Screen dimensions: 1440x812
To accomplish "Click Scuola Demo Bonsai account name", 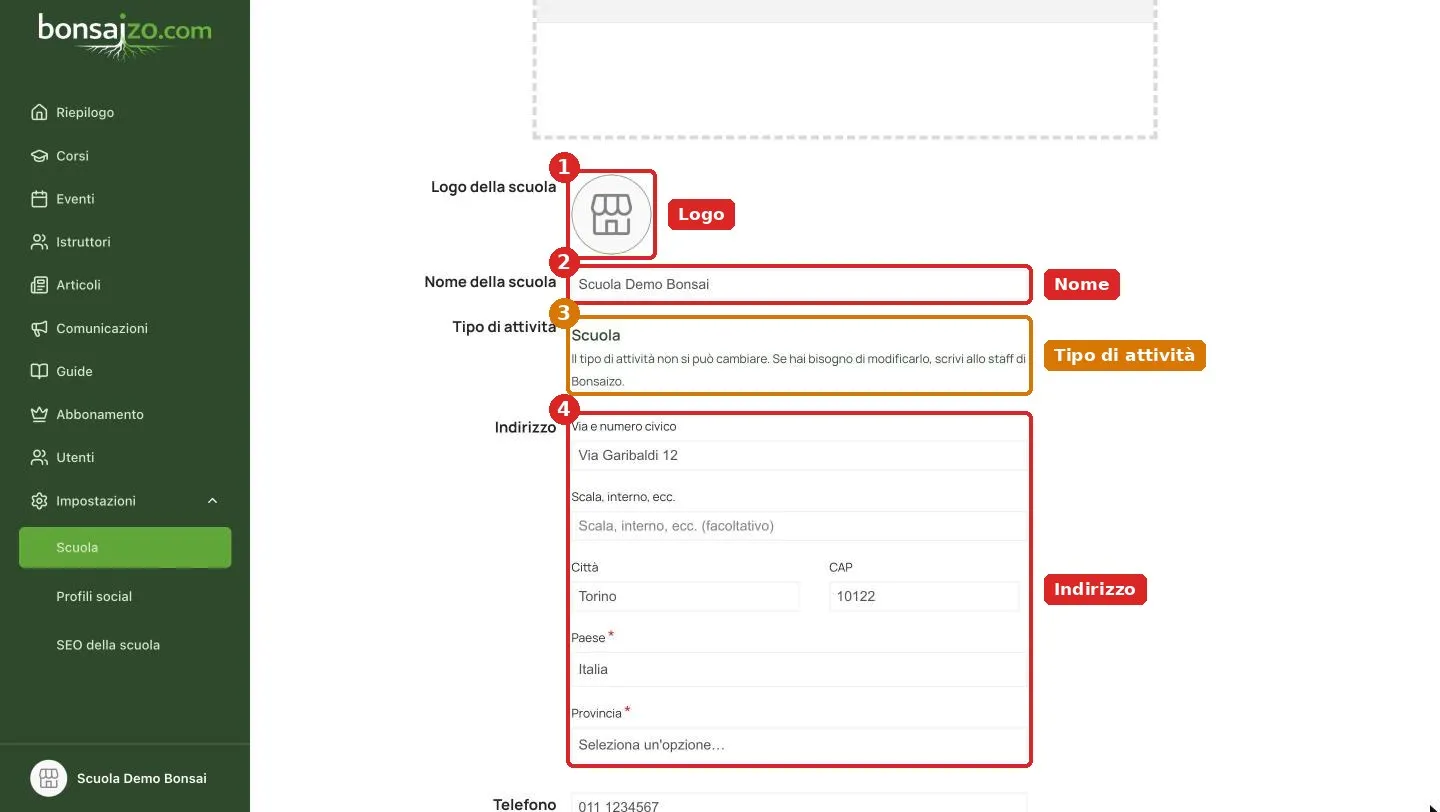I will click(142, 778).
